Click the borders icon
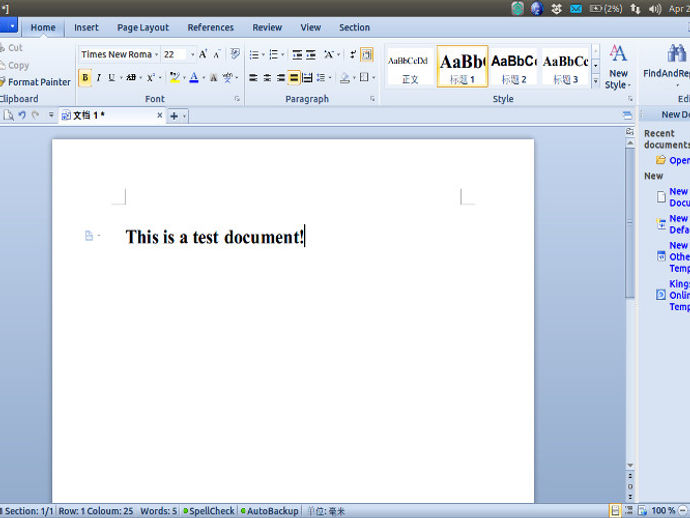 (364, 78)
